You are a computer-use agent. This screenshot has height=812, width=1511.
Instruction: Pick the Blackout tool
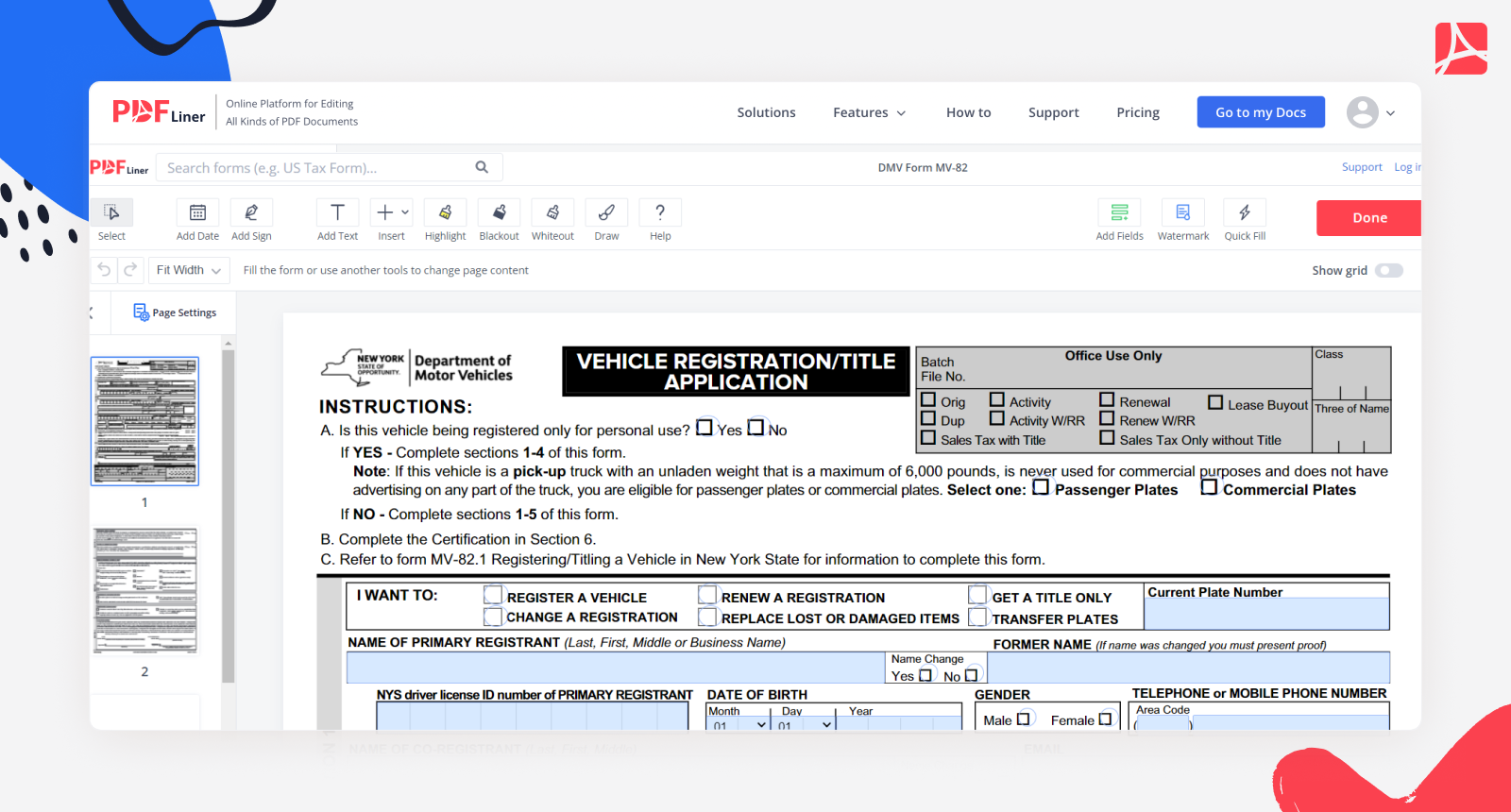tap(499, 213)
